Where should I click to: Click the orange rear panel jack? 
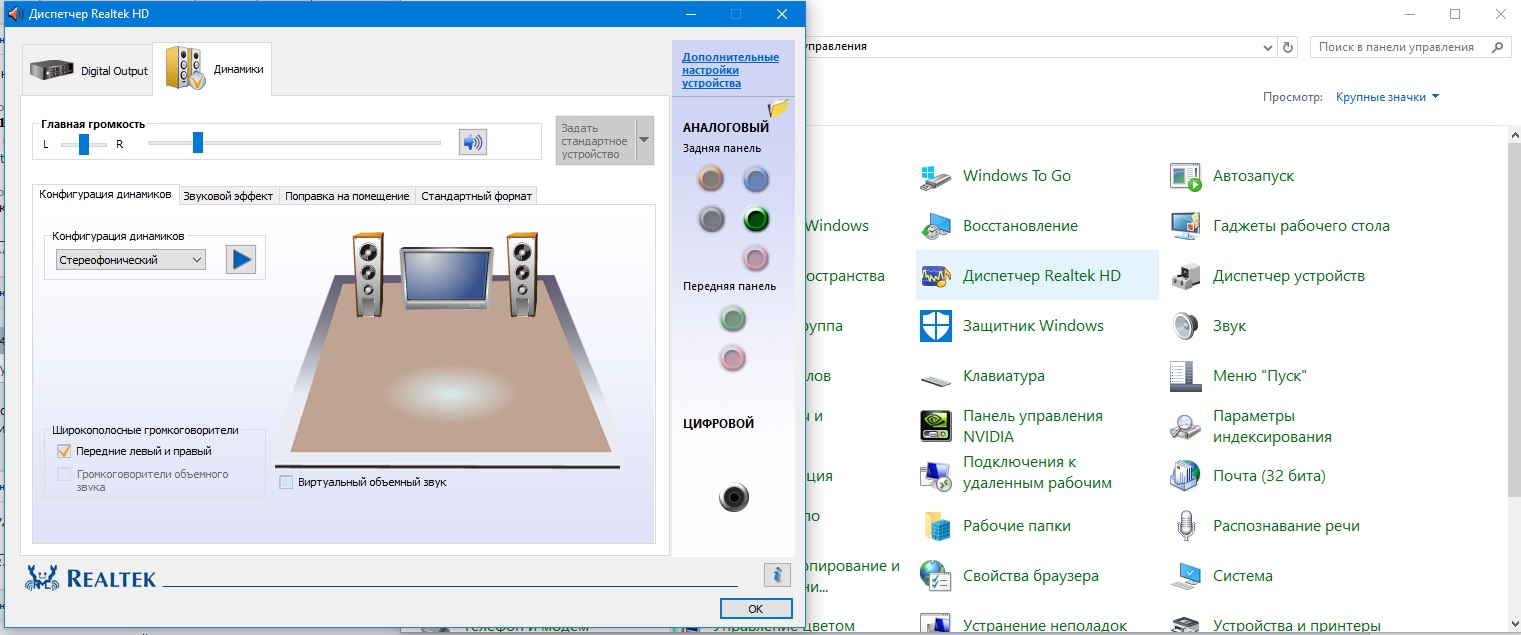click(x=711, y=179)
